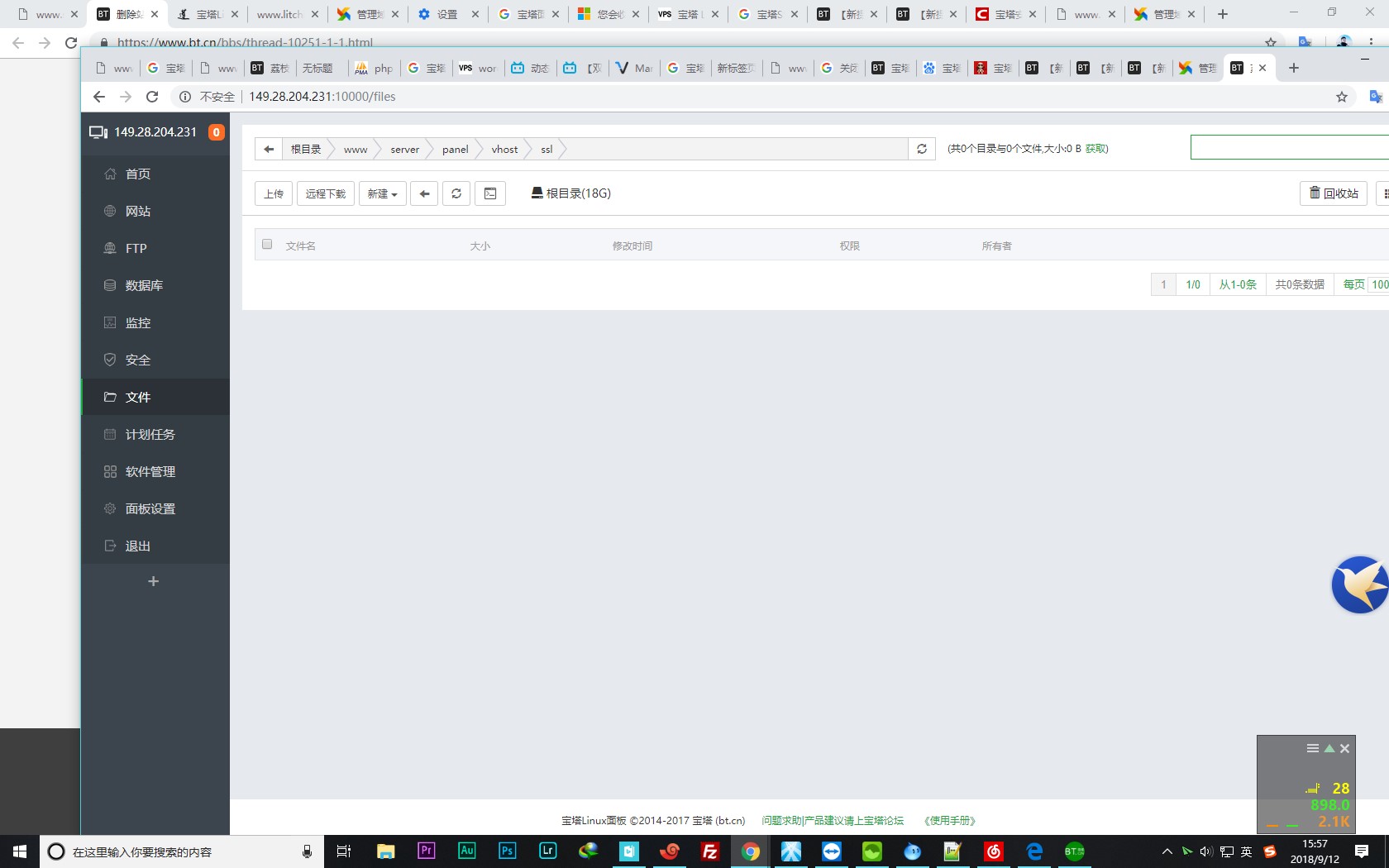Launch Adobe Audition from the taskbar
1389x868 pixels.
point(466,851)
